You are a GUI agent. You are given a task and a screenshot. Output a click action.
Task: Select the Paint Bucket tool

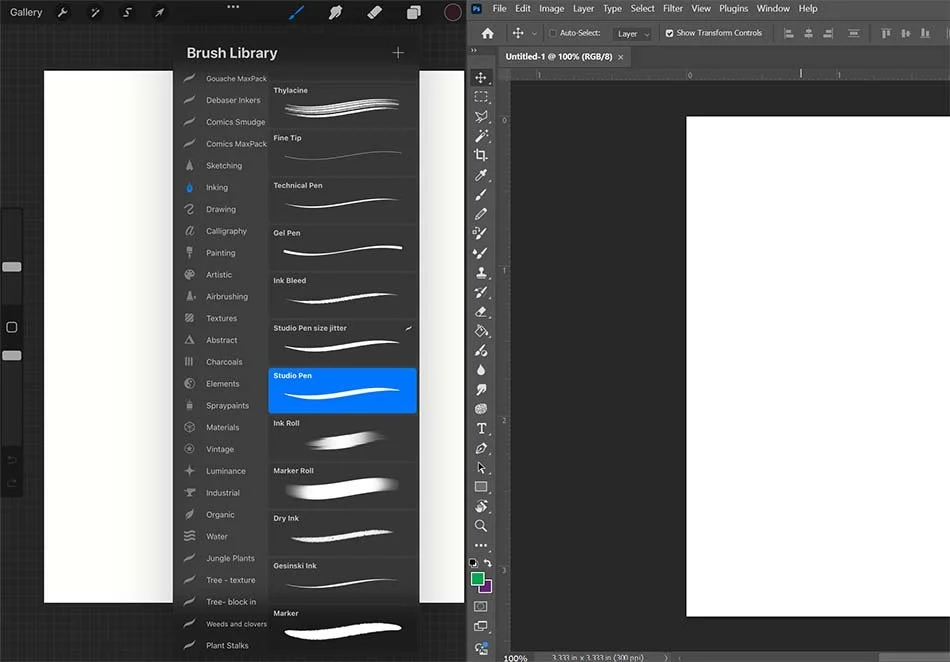481,331
